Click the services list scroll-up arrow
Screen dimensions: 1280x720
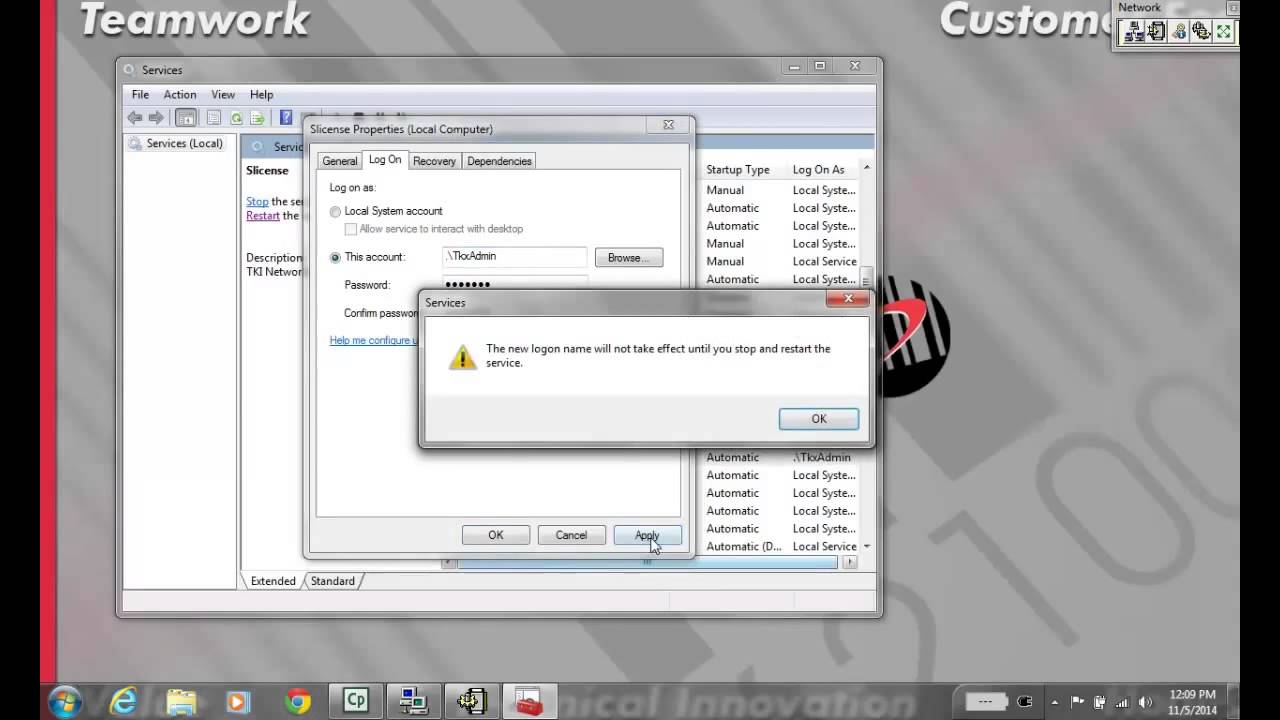point(866,168)
